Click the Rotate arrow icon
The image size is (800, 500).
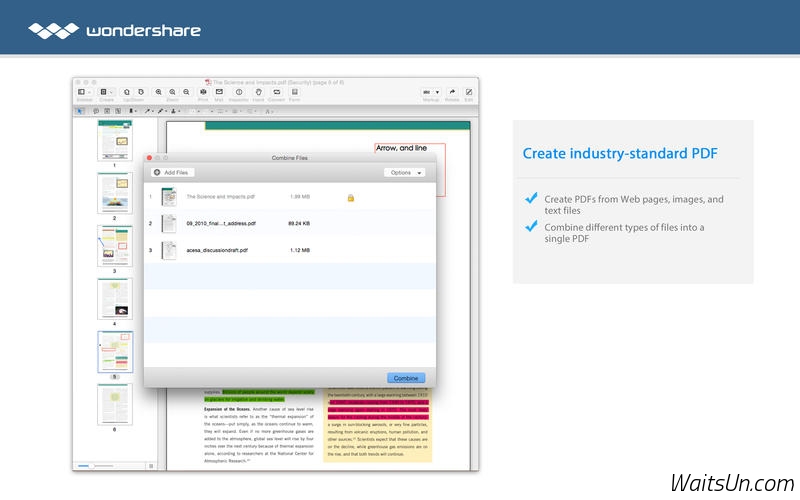(x=452, y=92)
